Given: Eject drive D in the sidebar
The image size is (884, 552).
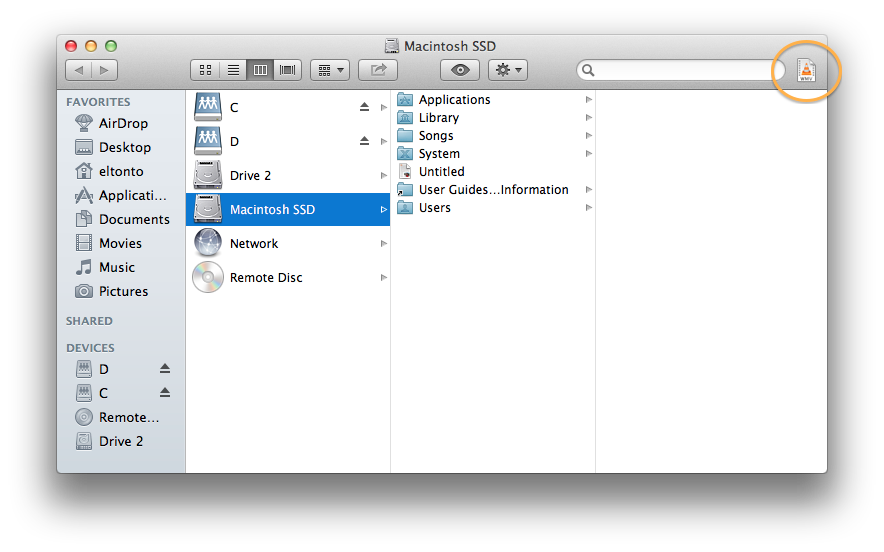Looking at the screenshot, I should 165,369.
